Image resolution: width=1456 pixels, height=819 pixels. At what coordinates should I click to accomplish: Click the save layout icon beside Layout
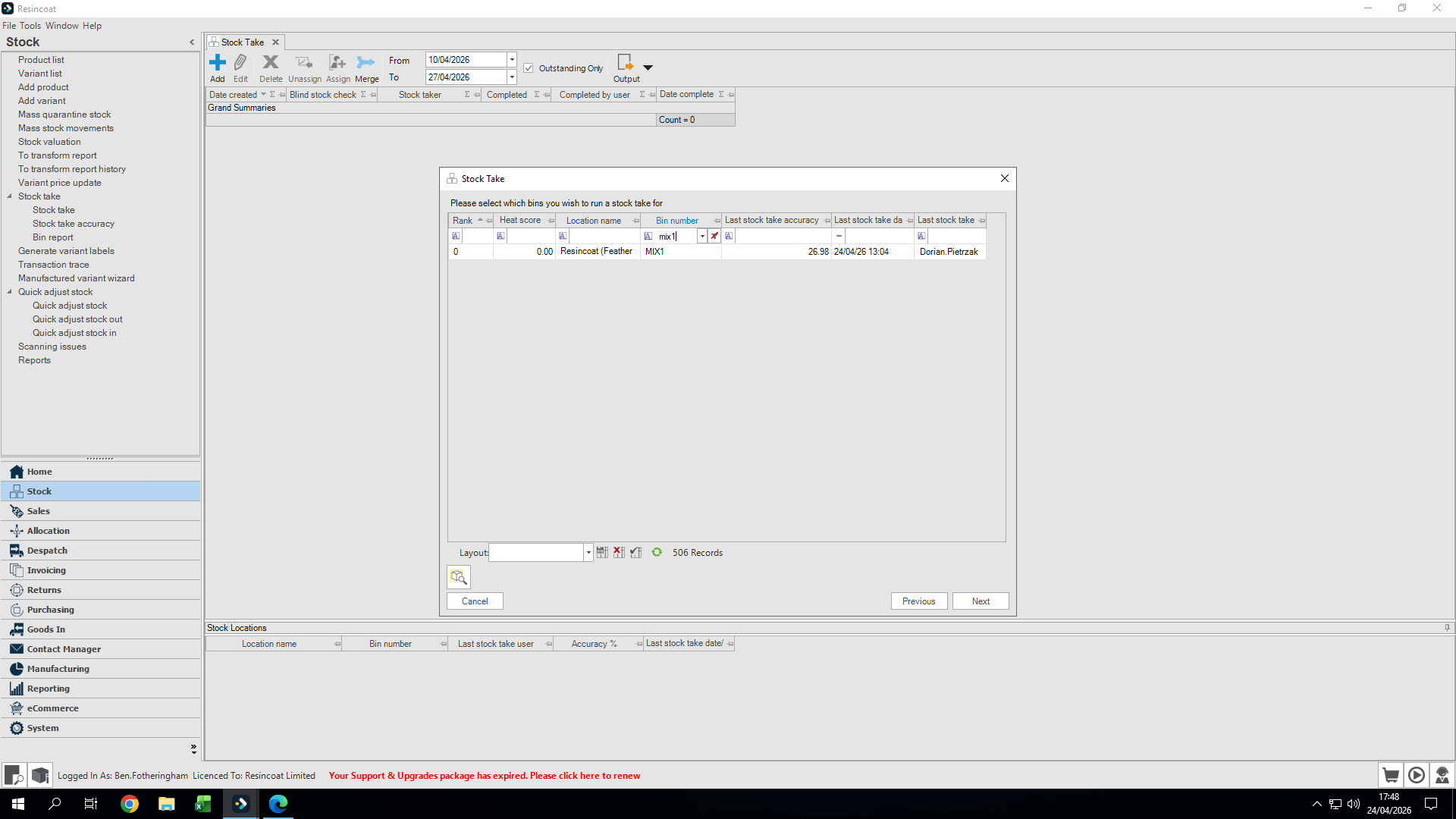(x=602, y=553)
